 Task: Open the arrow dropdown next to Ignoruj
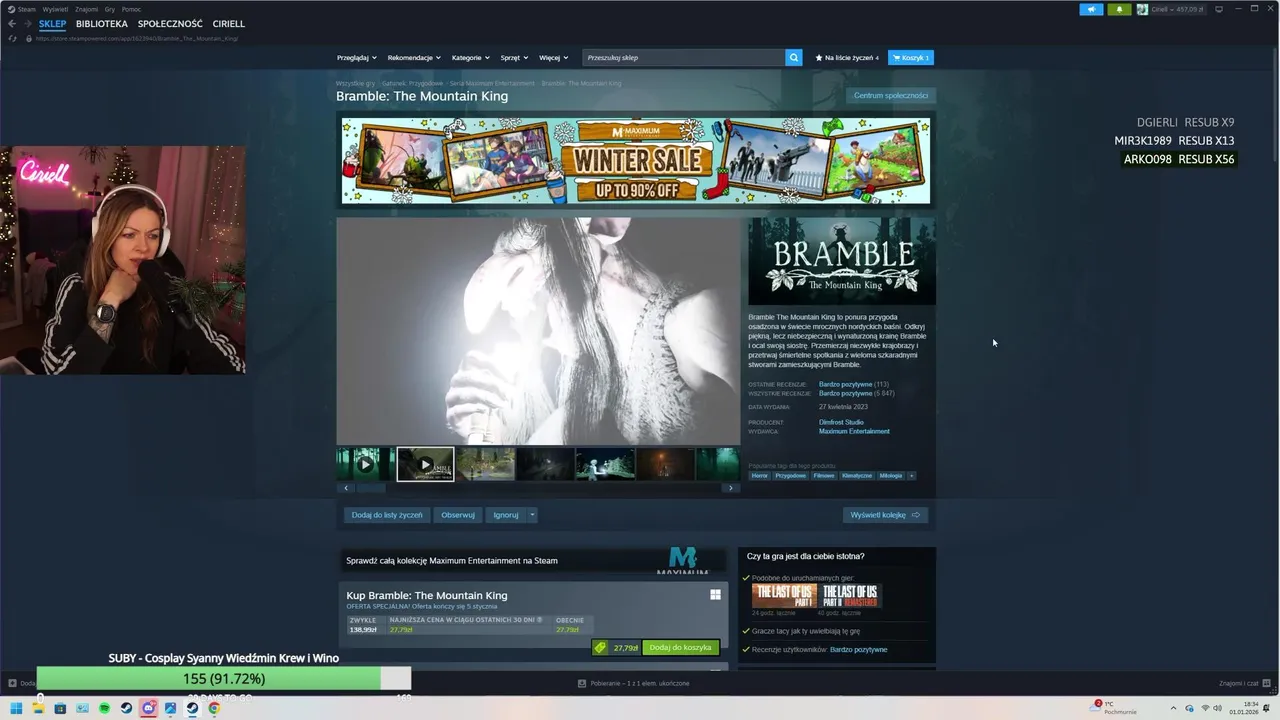(x=532, y=515)
